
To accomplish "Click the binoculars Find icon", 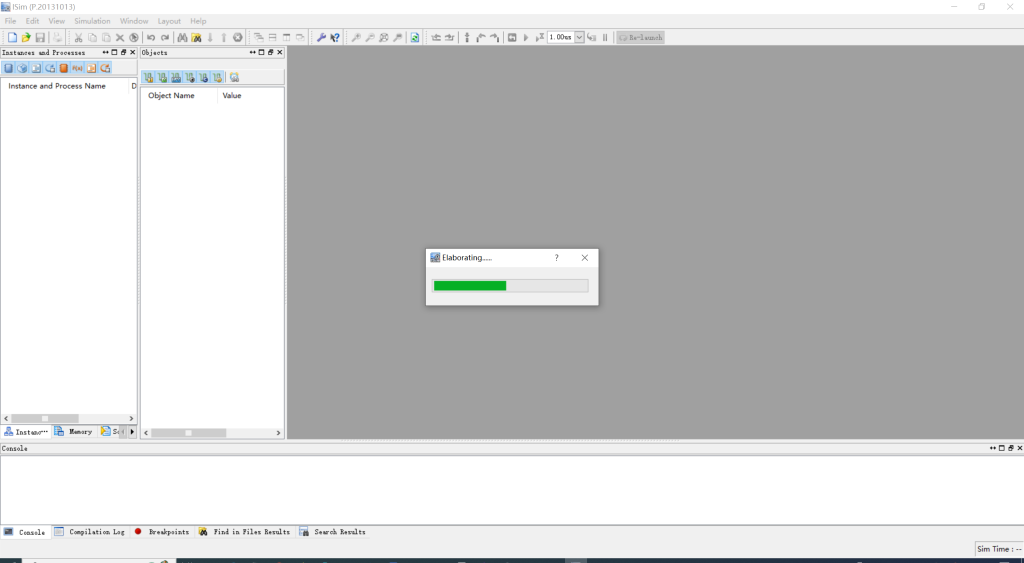I will [183, 38].
